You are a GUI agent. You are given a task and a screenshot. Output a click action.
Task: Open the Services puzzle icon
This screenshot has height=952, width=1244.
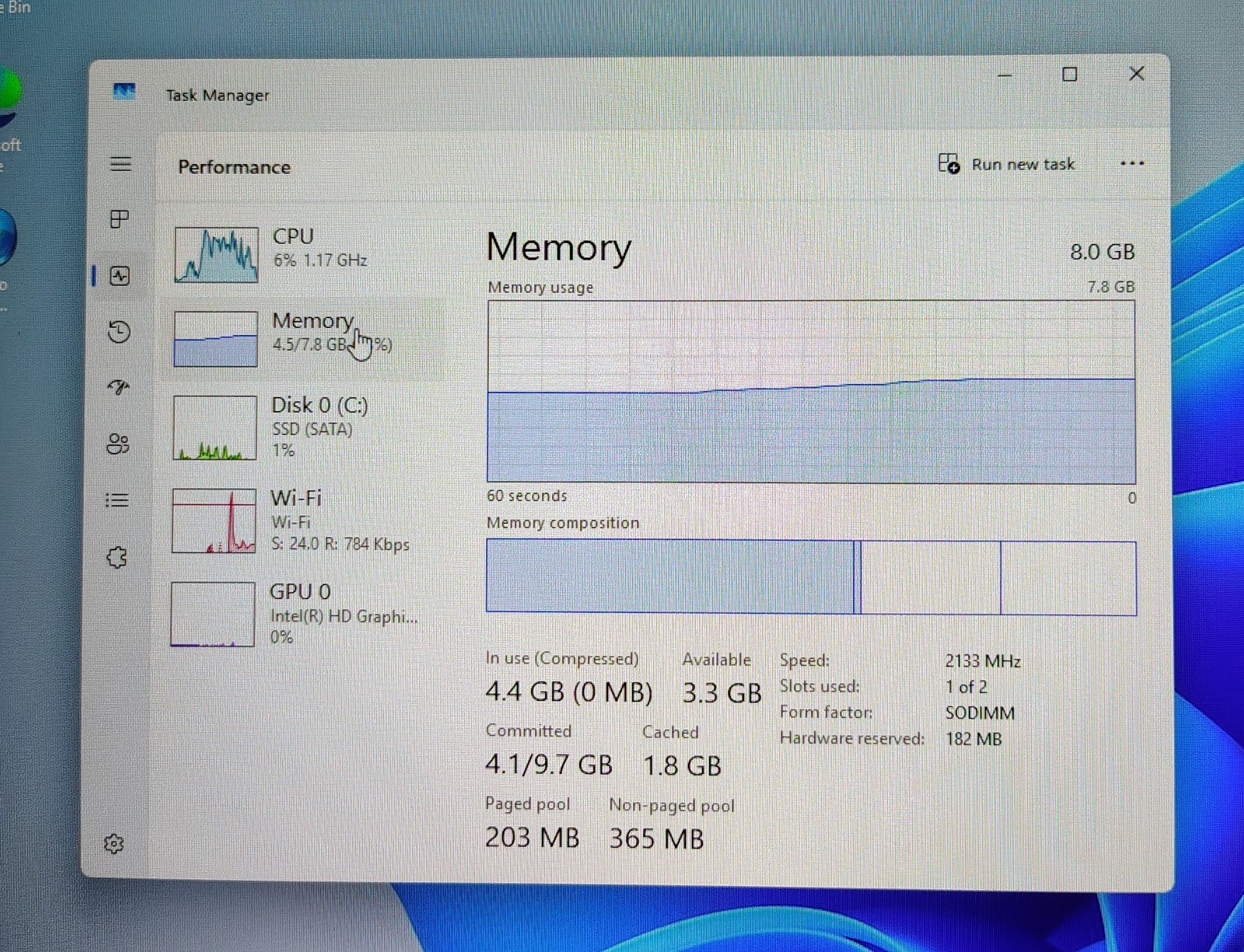pyautogui.click(x=117, y=556)
